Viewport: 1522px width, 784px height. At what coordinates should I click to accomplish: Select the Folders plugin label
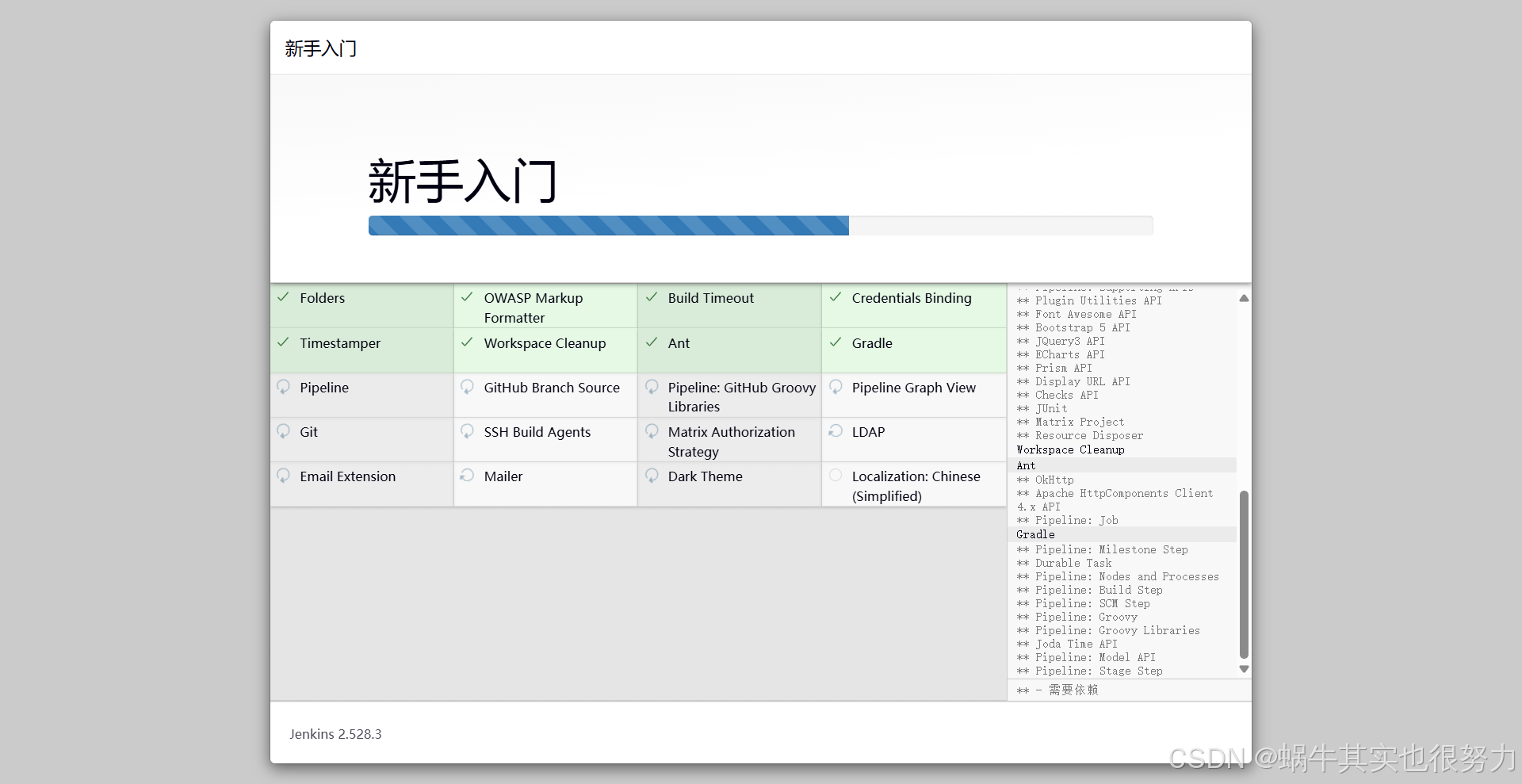323,298
